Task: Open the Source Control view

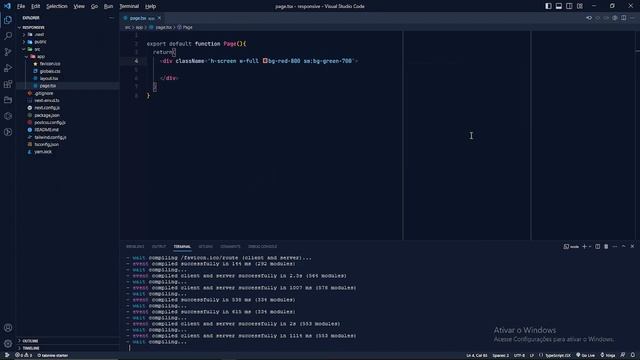Action: (8, 52)
